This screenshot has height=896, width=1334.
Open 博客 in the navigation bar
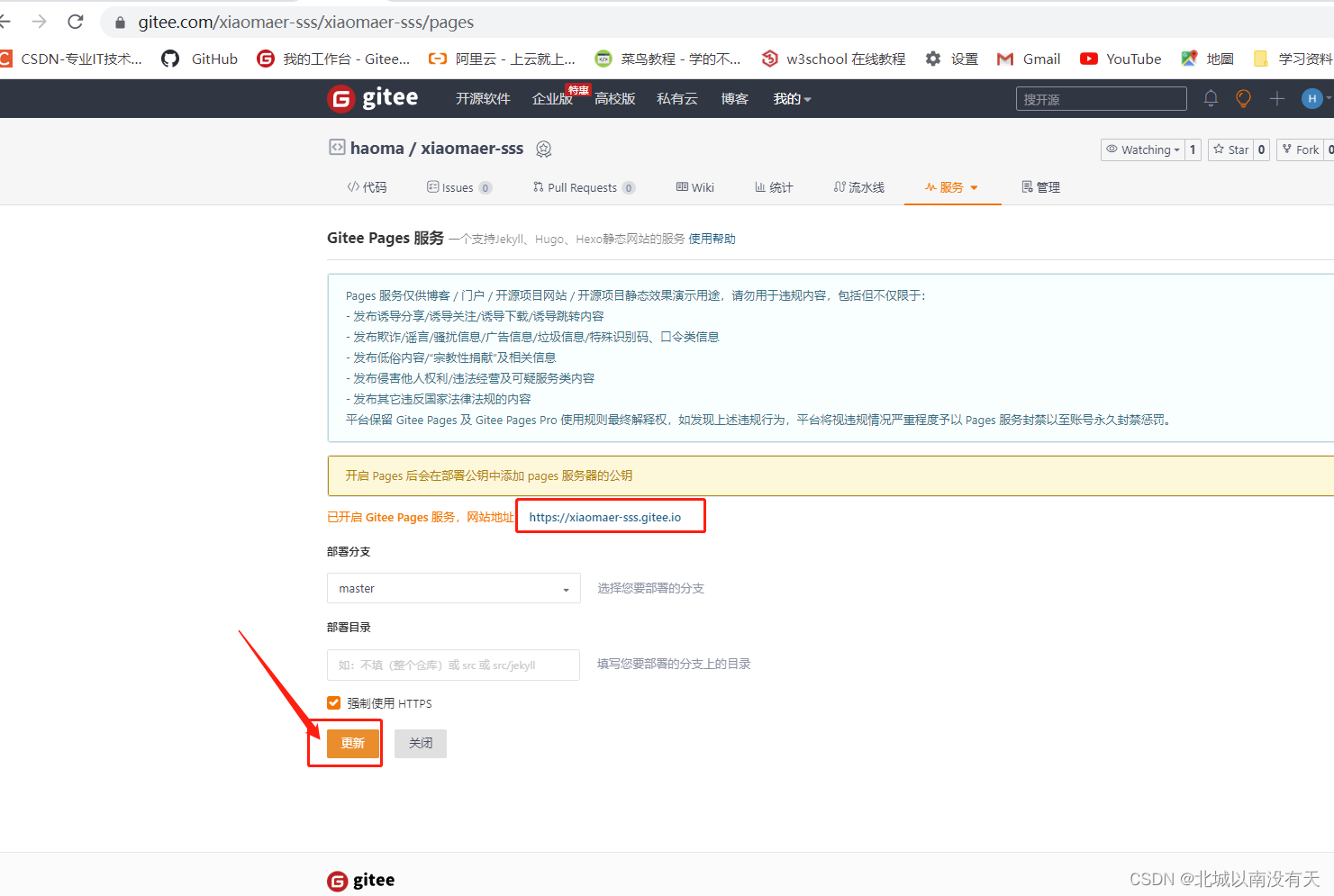pos(735,99)
